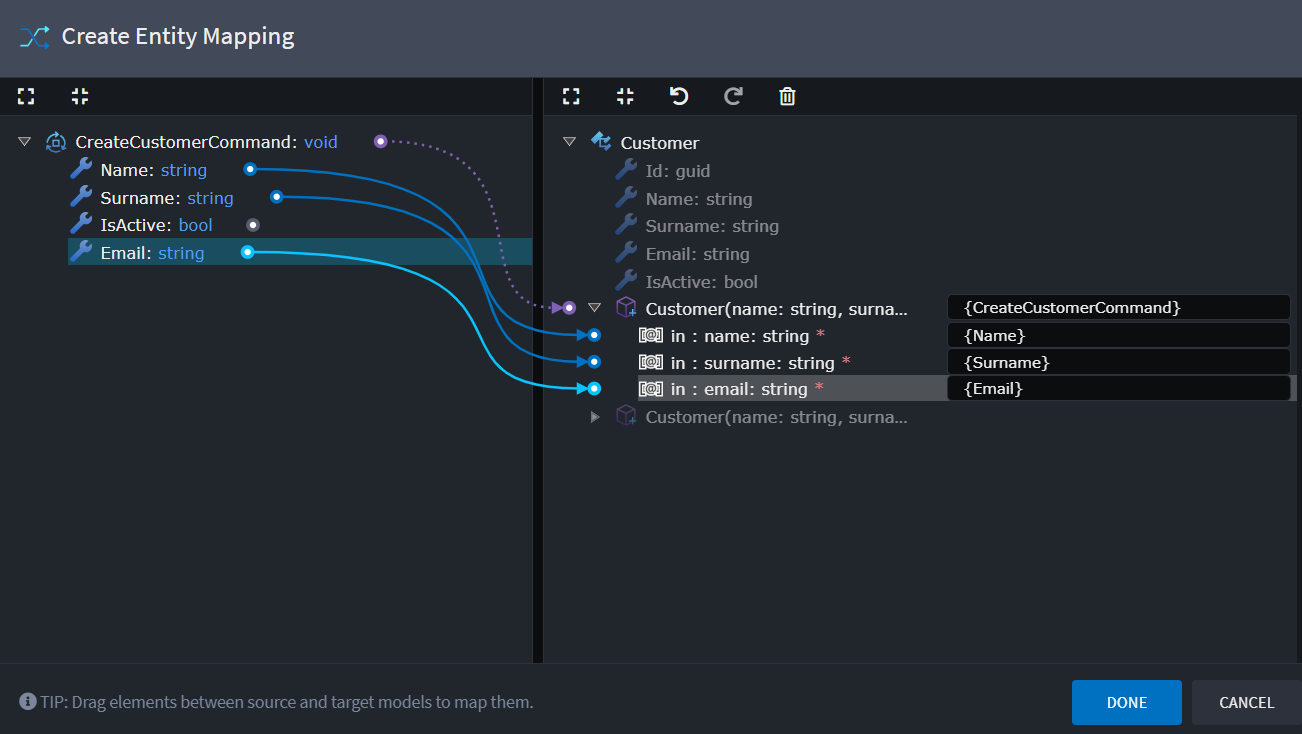Click the wrench icon beside target Name: string
Image resolution: width=1302 pixels, height=734 pixels.
[626, 198]
